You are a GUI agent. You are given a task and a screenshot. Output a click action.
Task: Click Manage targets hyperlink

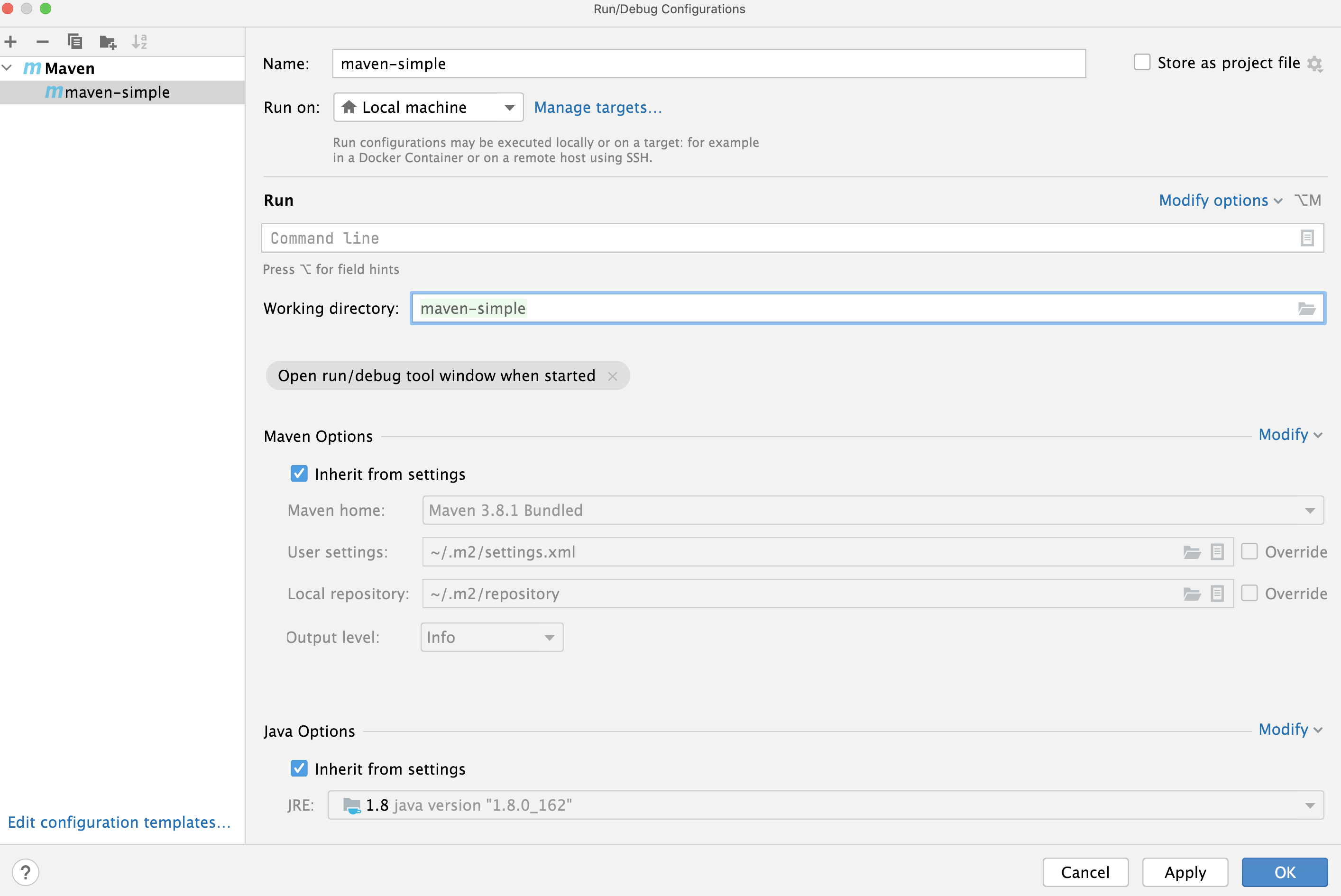[x=596, y=107]
